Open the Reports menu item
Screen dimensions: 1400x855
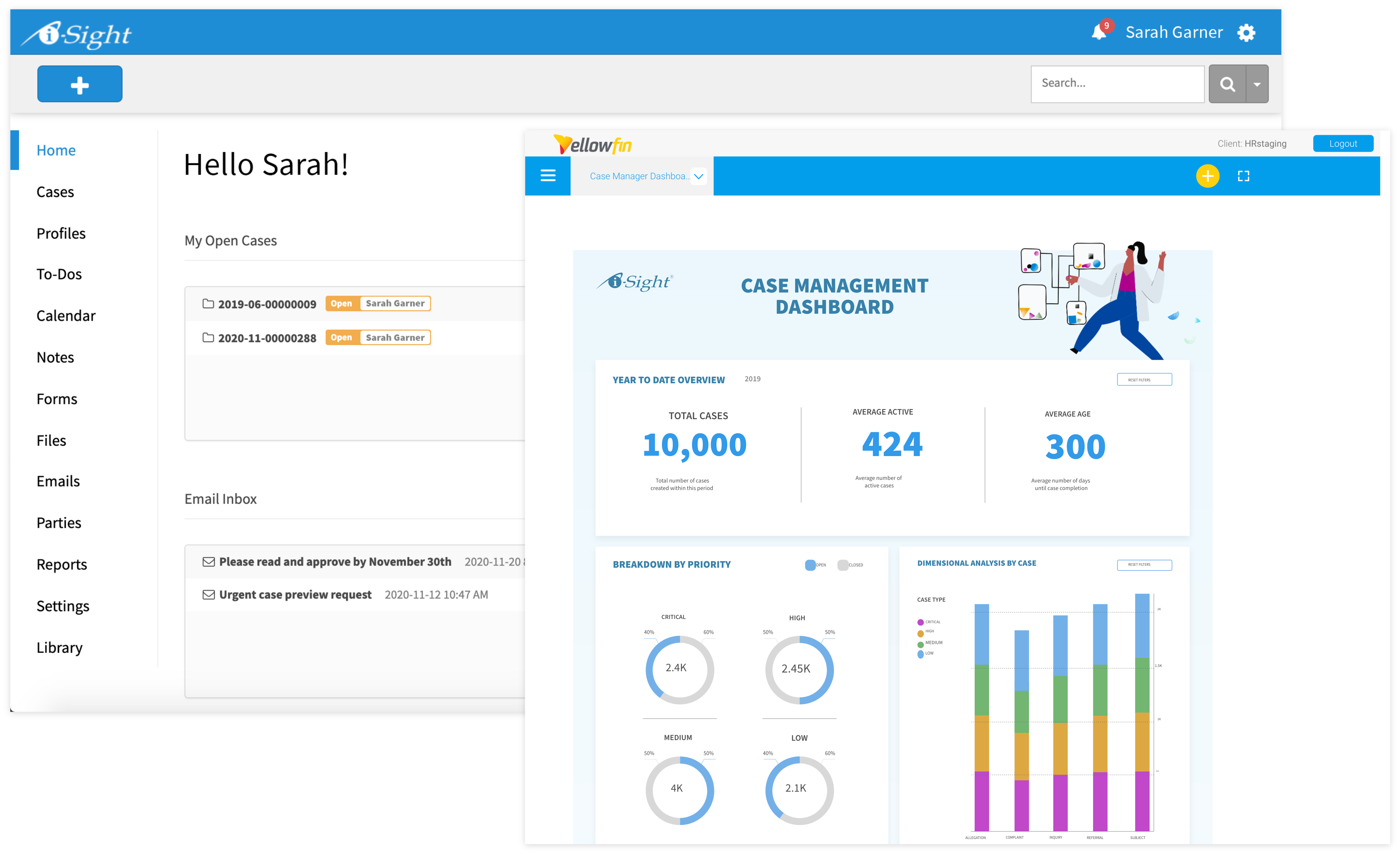tap(61, 564)
